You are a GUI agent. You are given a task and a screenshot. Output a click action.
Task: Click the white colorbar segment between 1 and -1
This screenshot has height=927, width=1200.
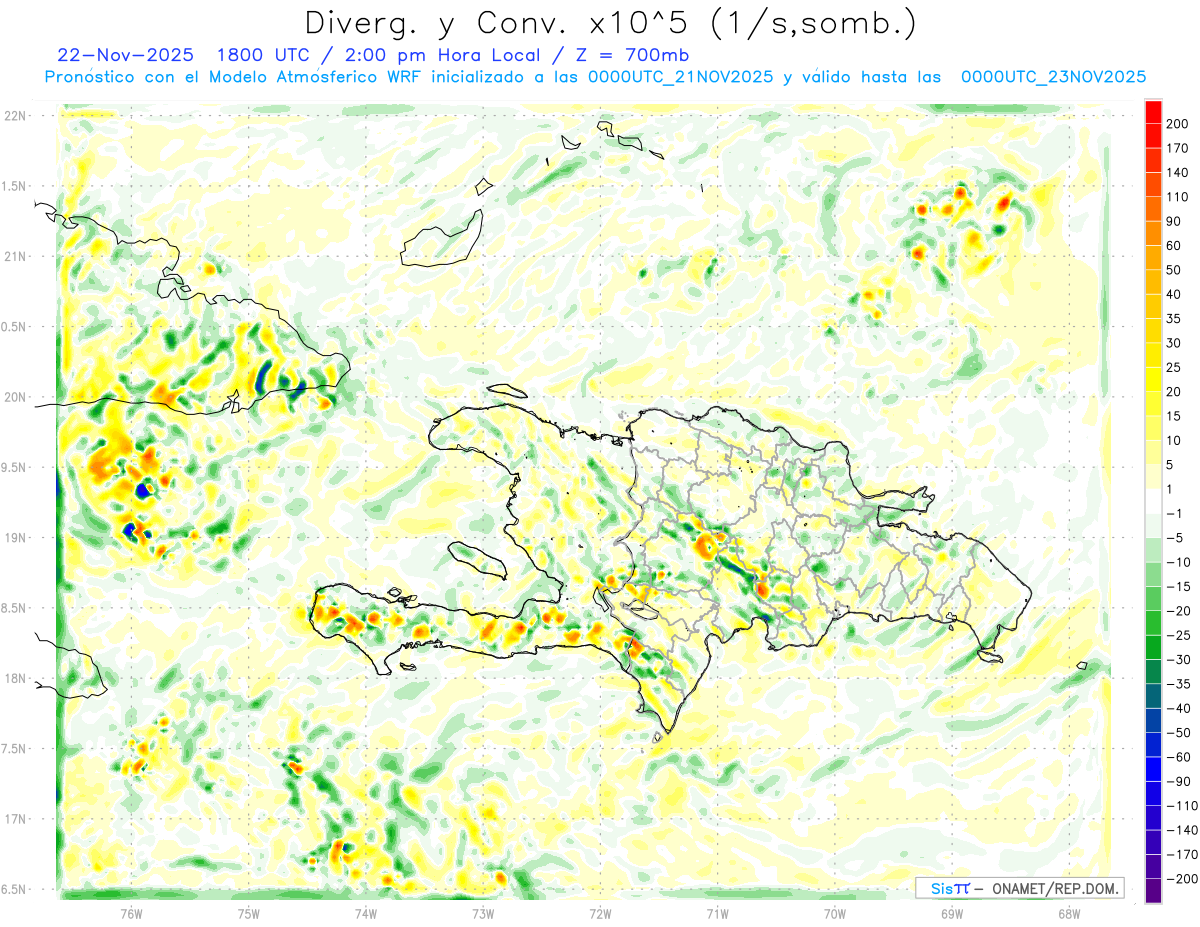pos(1153,501)
